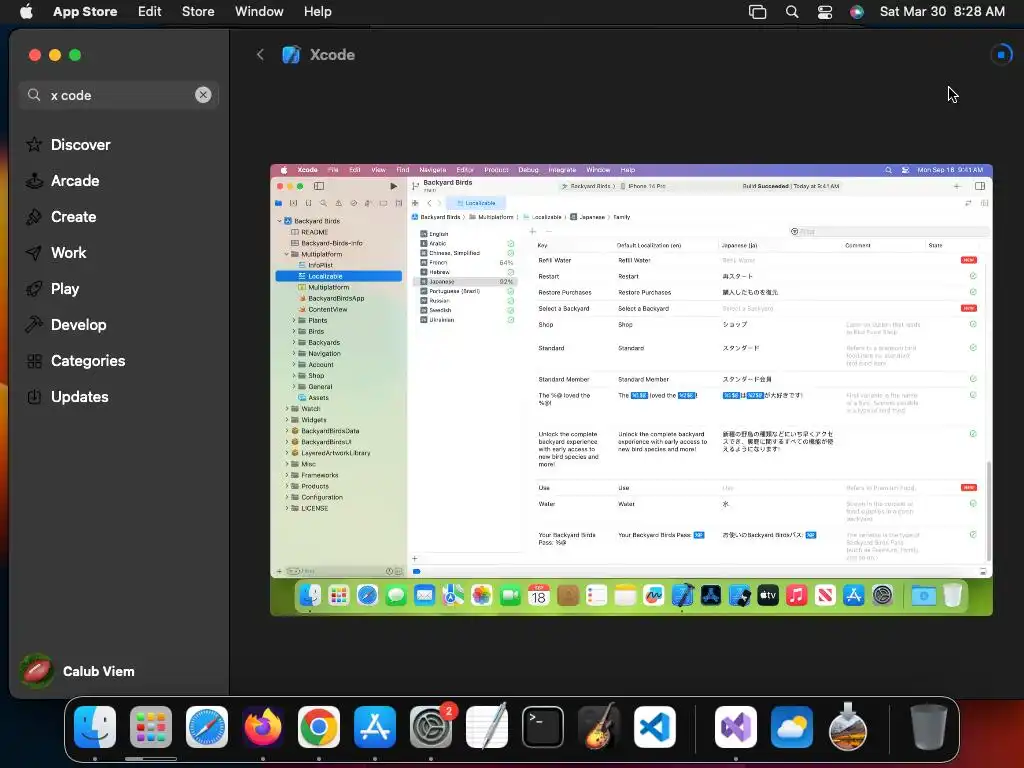Open the date and time notification panel
The width and height of the screenshot is (1024, 768).
(942, 11)
